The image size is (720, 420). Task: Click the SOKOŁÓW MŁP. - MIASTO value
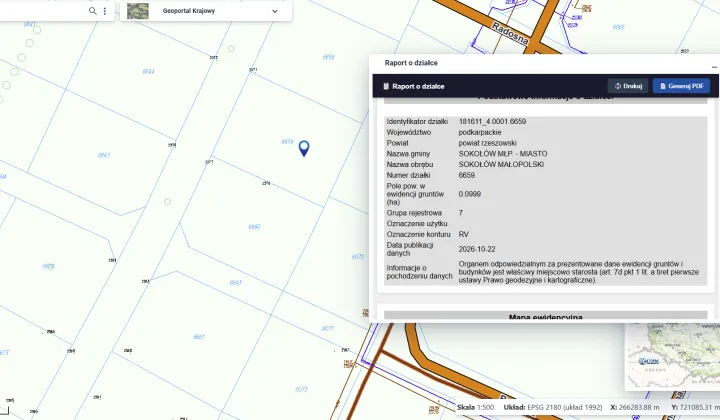click(503, 154)
